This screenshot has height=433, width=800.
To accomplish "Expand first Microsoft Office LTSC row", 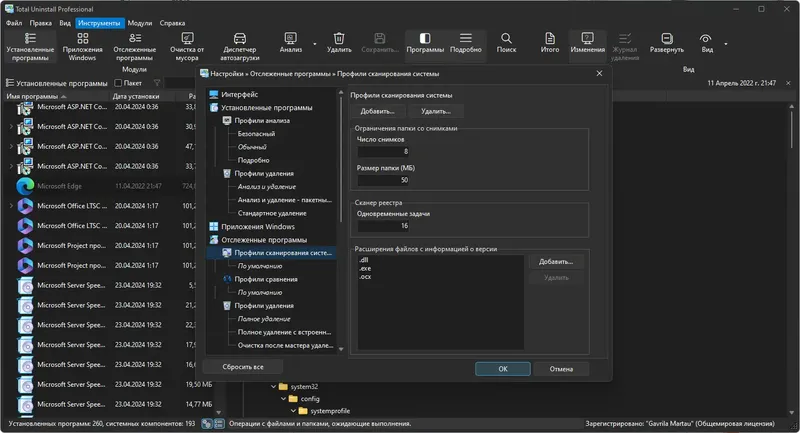I will [11, 206].
